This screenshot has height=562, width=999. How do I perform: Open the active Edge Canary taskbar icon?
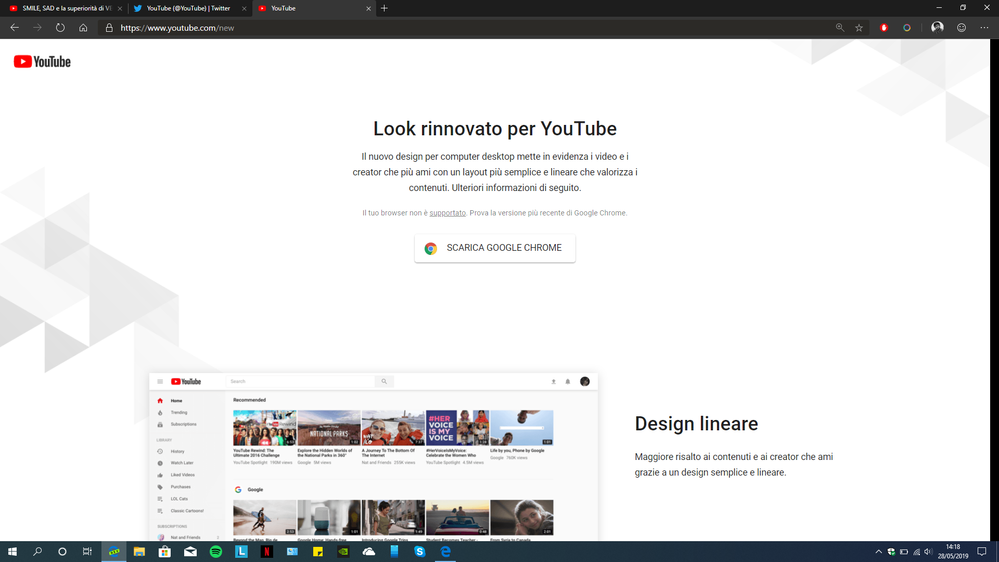pos(113,551)
